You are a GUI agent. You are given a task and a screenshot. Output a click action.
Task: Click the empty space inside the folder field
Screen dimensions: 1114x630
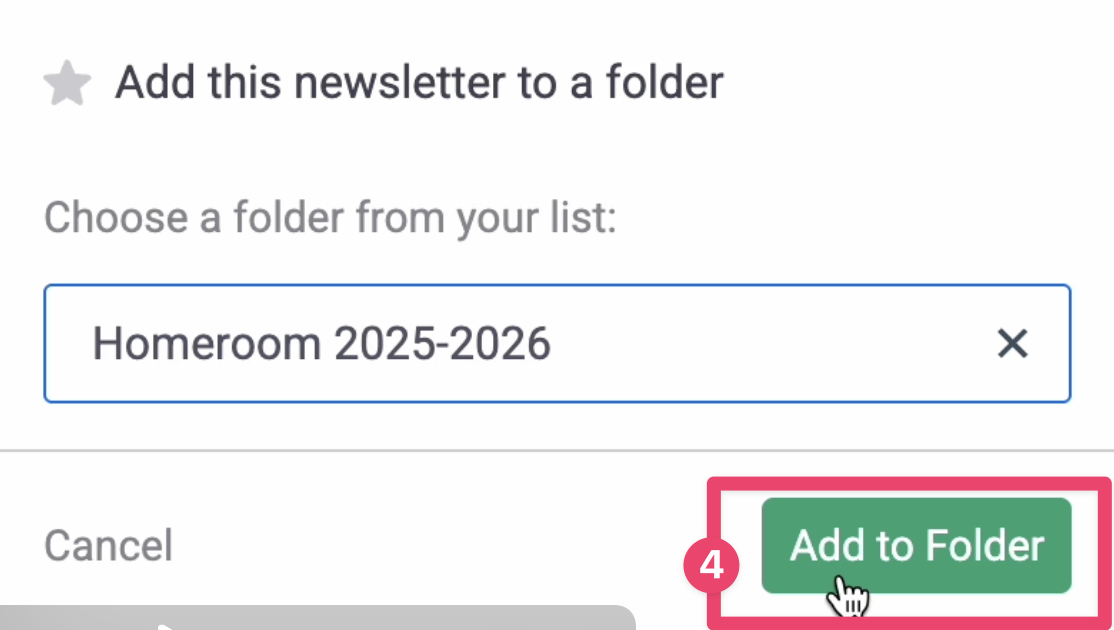coord(770,344)
